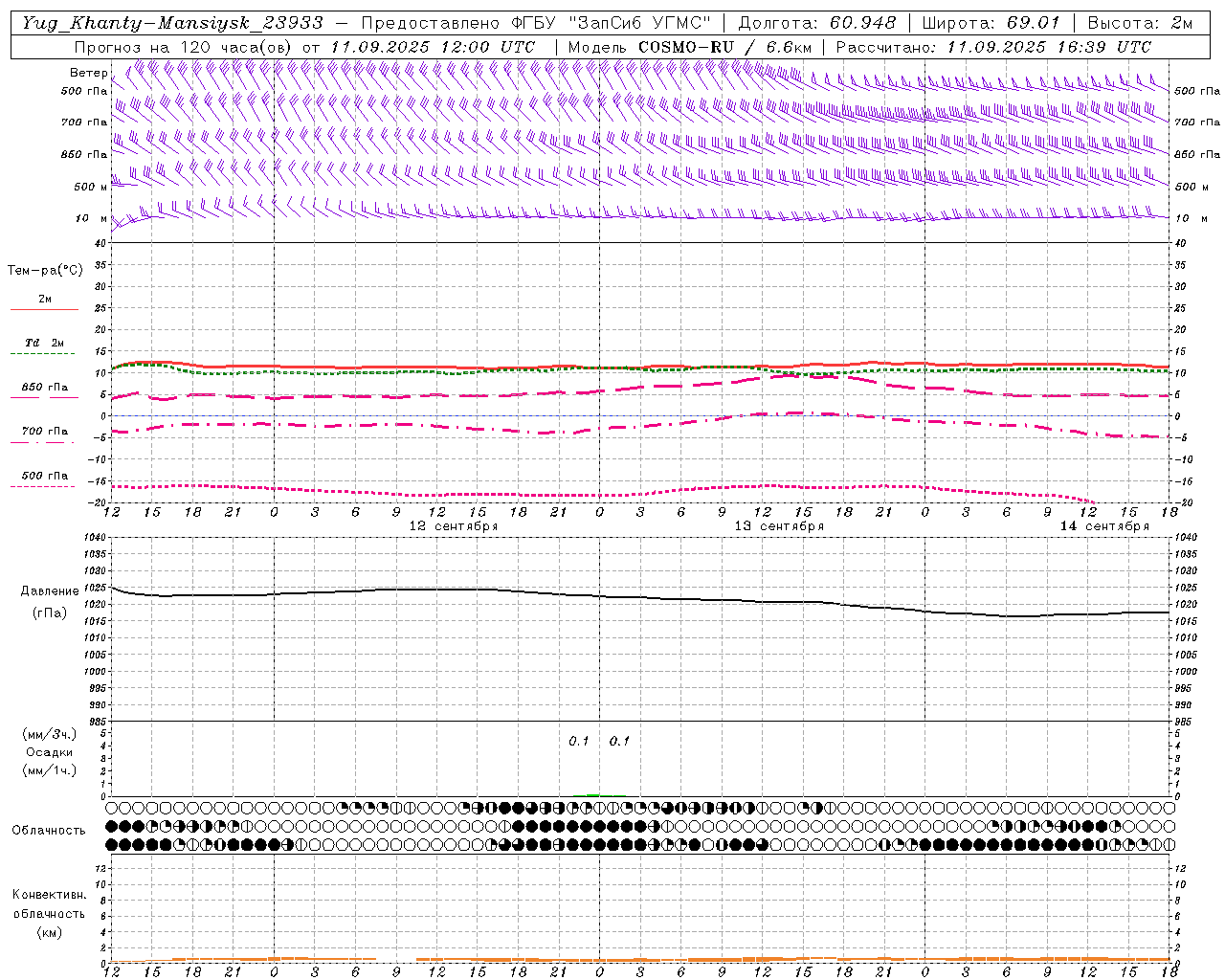The height and width of the screenshot is (980, 1225).
Task: Click the forecast start time 11.09.2025 12:00 UTC
Action: [433, 47]
